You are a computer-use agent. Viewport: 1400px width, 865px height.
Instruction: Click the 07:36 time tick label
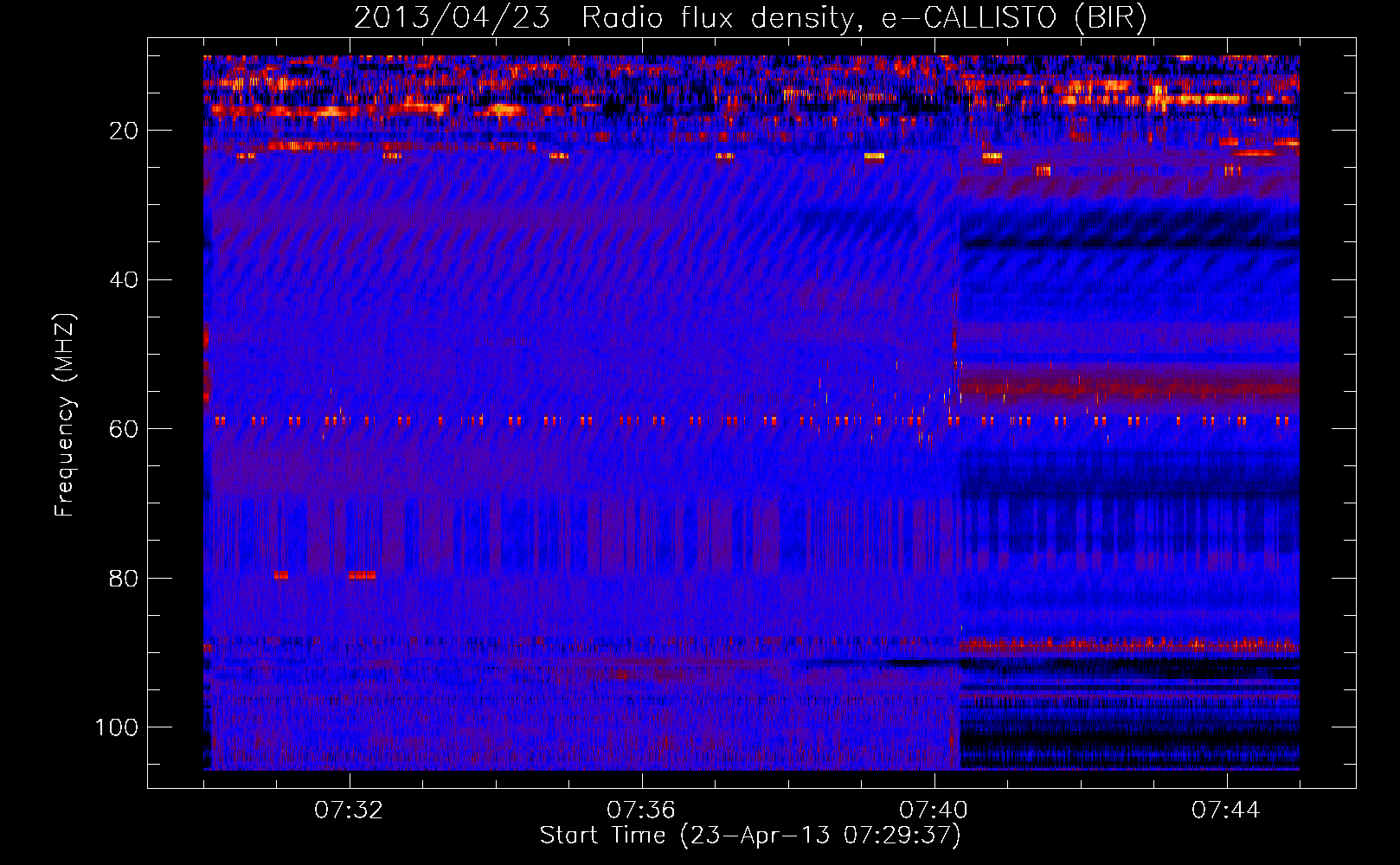click(x=641, y=811)
